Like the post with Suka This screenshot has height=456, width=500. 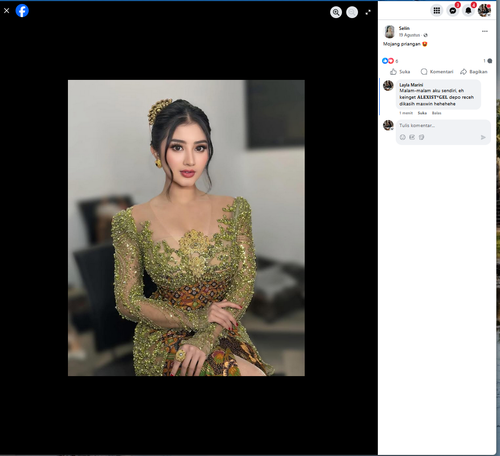pos(400,72)
